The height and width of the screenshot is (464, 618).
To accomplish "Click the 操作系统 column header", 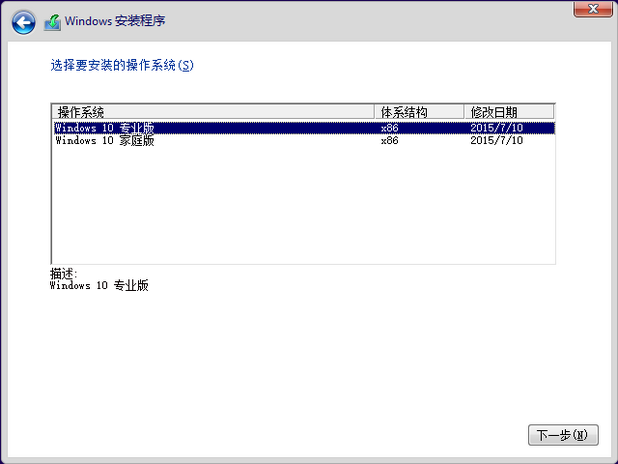I will click(213, 112).
